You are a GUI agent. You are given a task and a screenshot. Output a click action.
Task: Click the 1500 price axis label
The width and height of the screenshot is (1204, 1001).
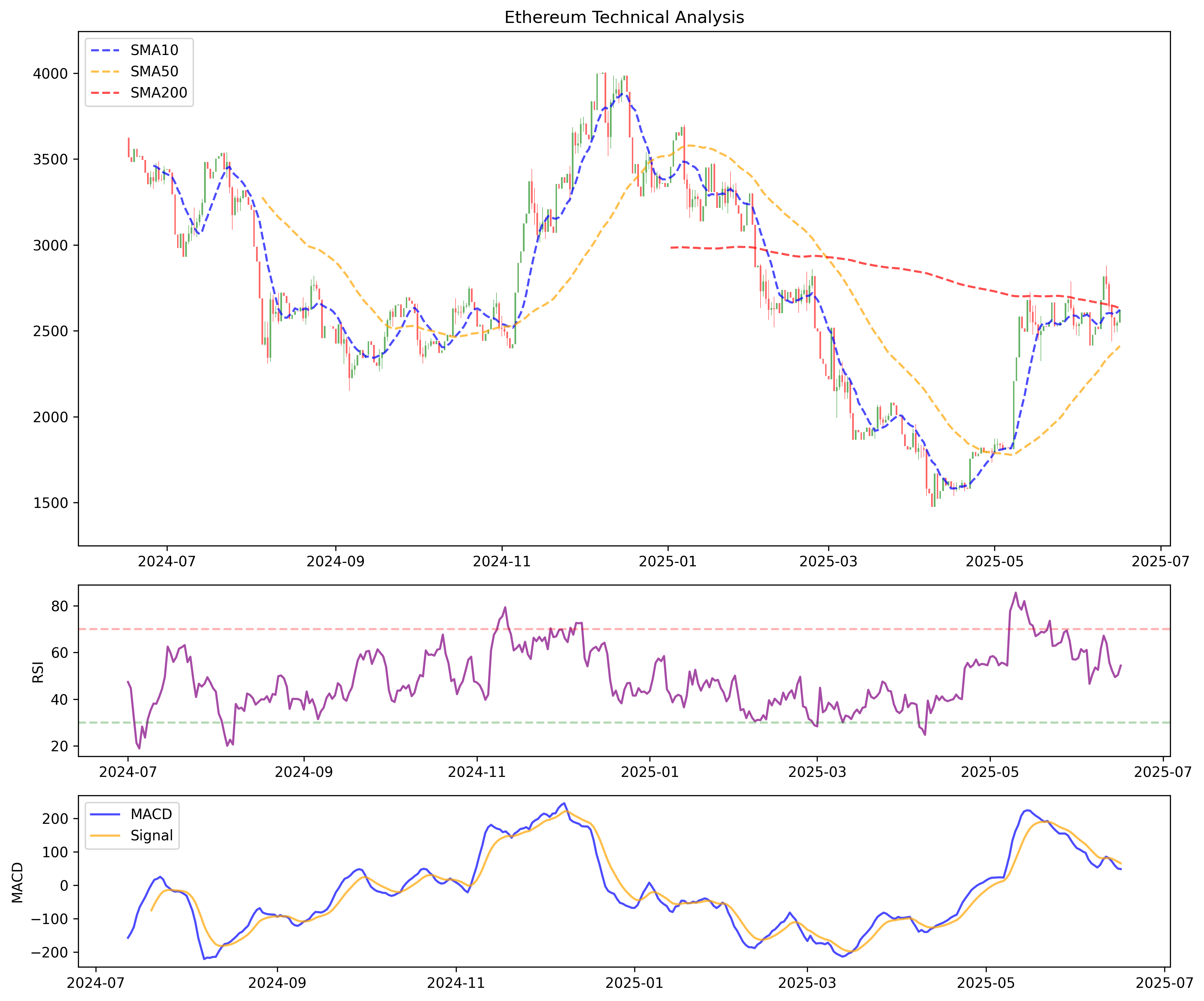click(51, 503)
